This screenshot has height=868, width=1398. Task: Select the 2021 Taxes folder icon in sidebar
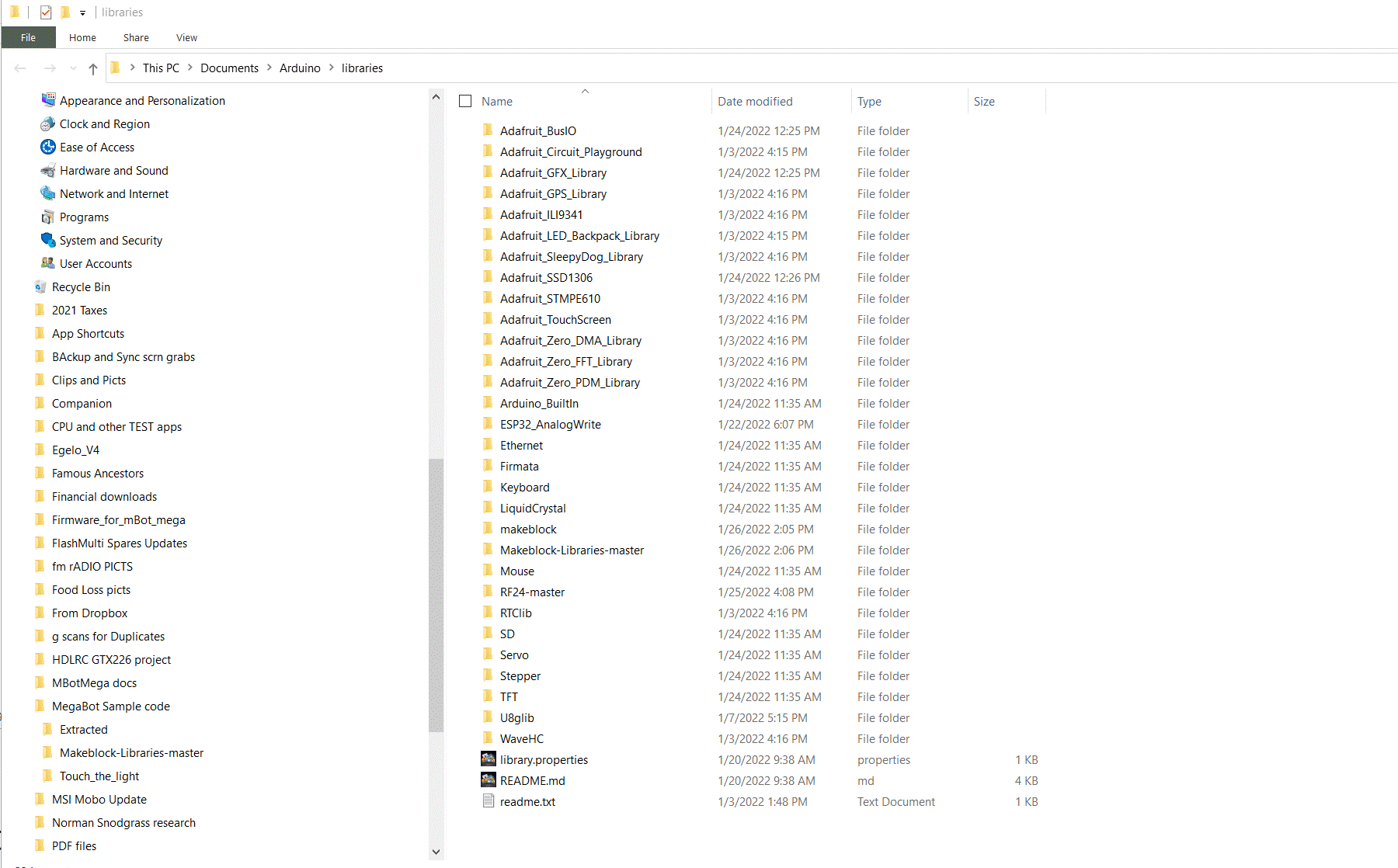(40, 310)
